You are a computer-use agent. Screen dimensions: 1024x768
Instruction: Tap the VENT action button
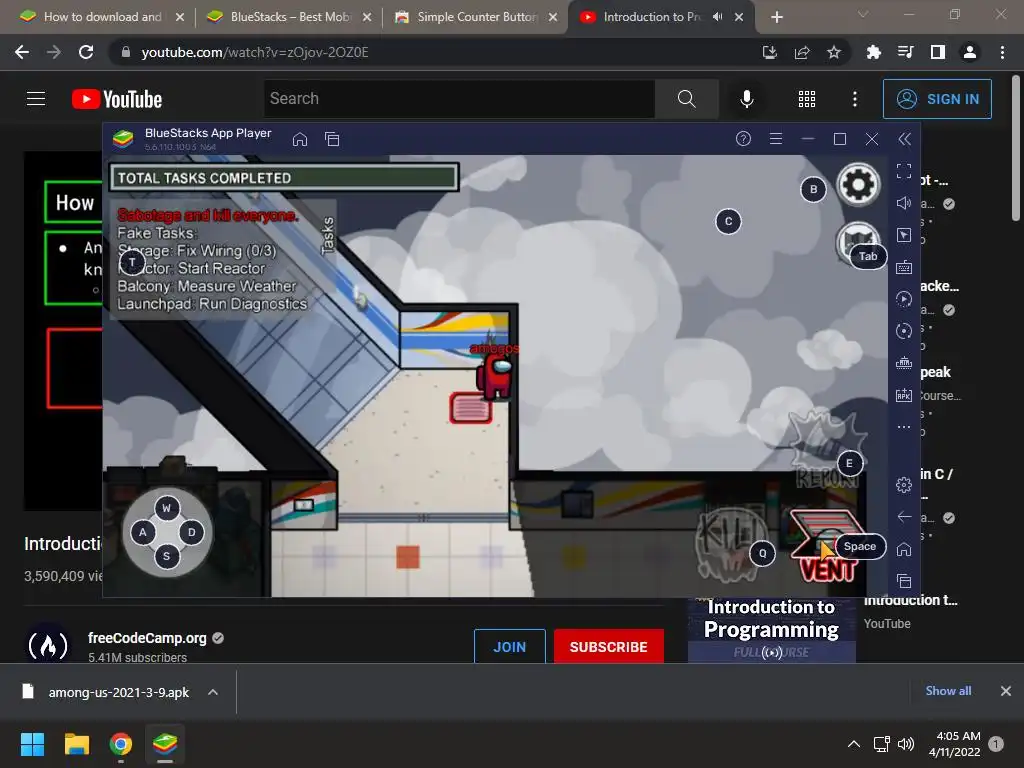[826, 545]
